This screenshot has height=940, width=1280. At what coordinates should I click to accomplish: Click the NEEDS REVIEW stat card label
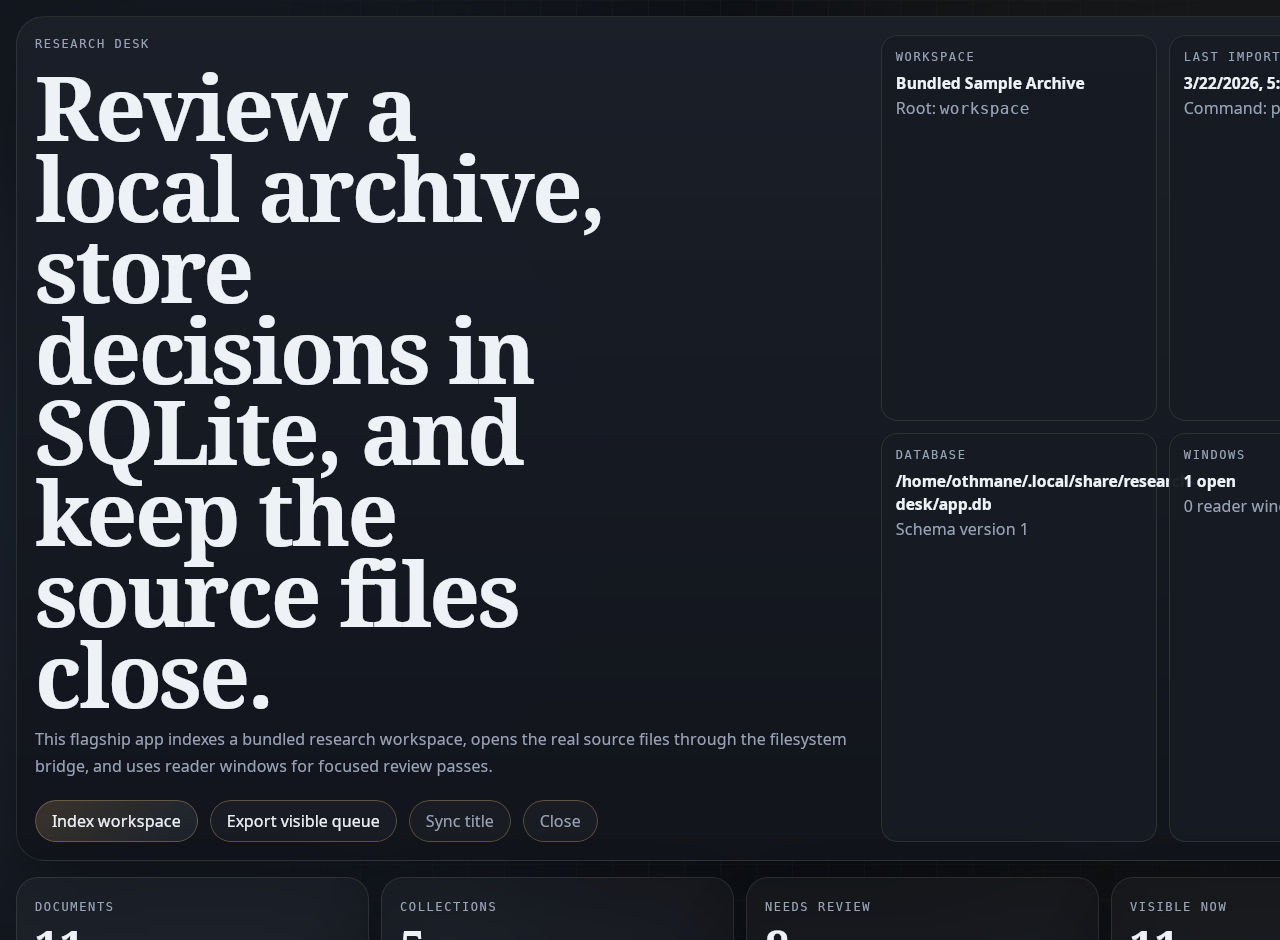[x=818, y=907]
